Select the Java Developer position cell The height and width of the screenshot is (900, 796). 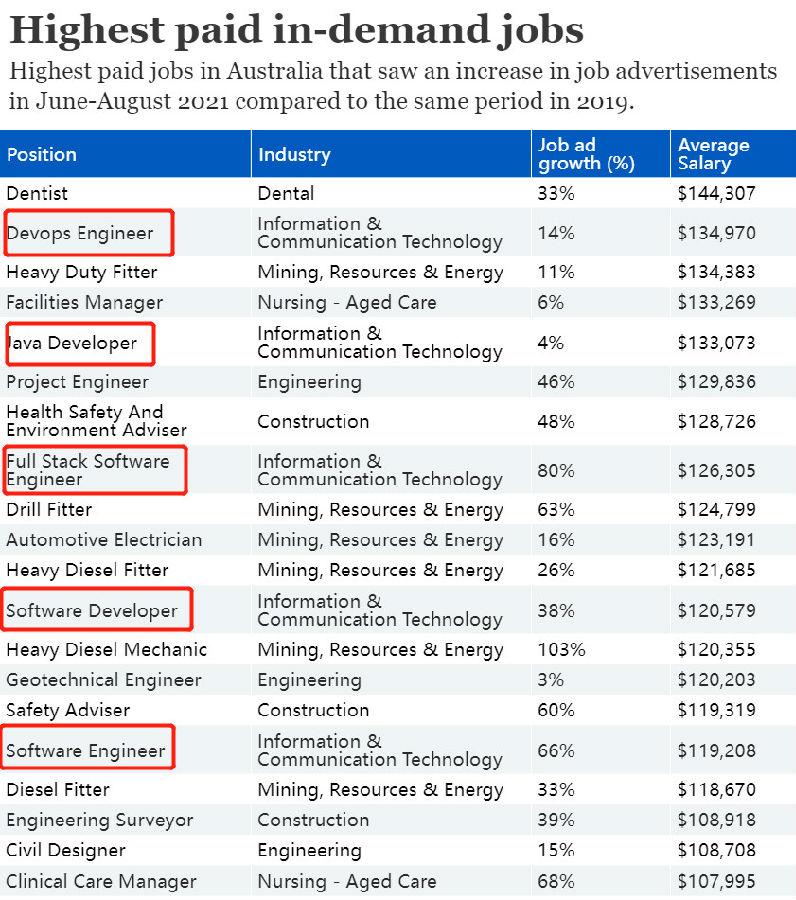(73, 343)
